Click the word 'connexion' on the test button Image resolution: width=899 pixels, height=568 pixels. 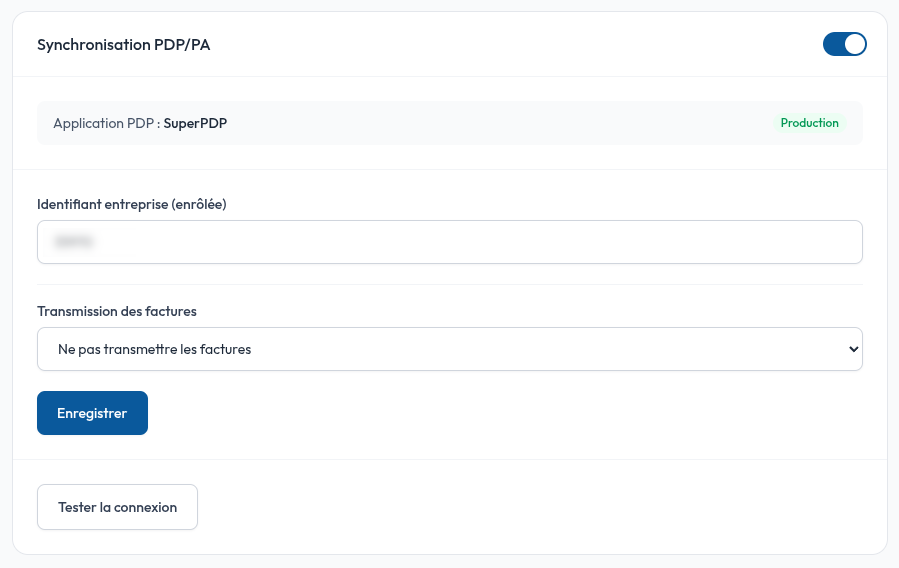(146, 507)
